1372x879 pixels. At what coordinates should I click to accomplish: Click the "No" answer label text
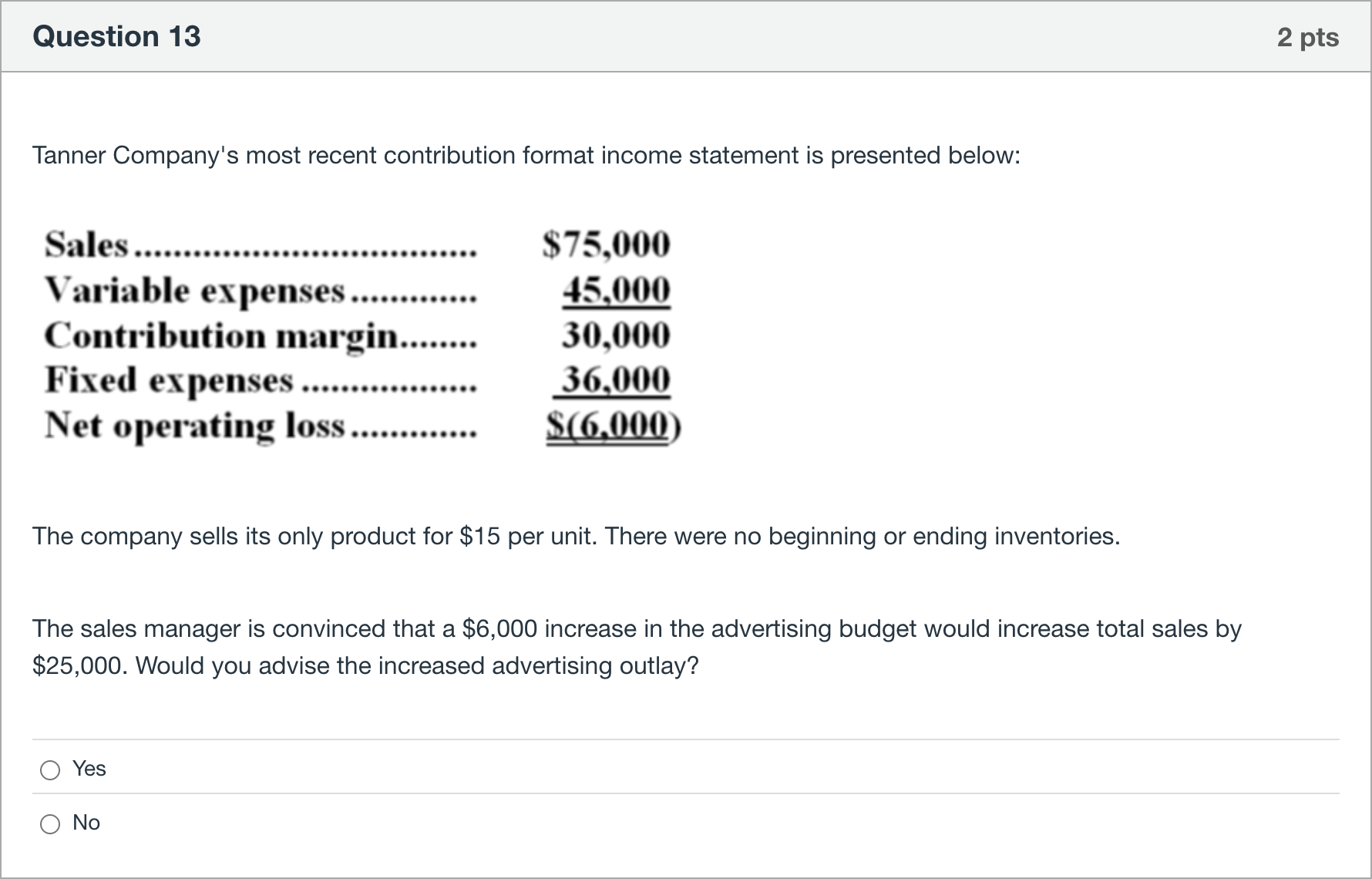click(86, 823)
